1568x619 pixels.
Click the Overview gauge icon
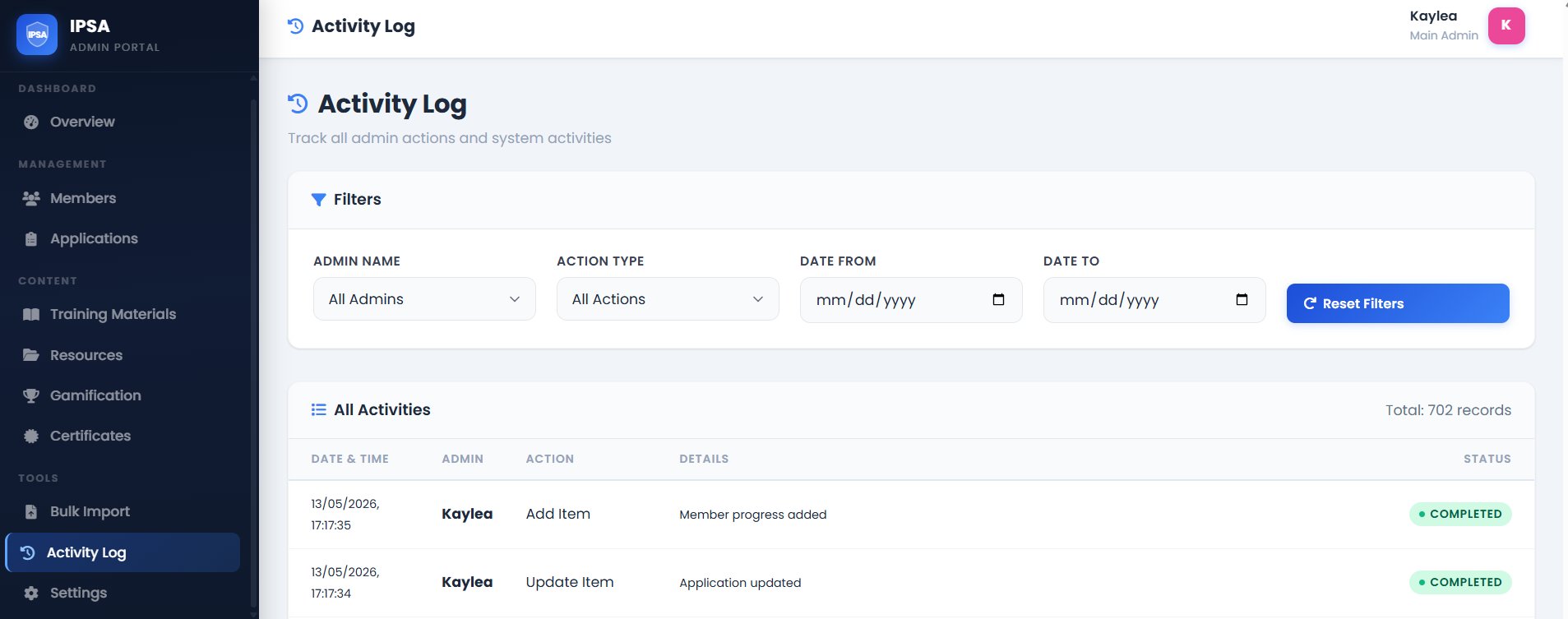click(x=31, y=122)
